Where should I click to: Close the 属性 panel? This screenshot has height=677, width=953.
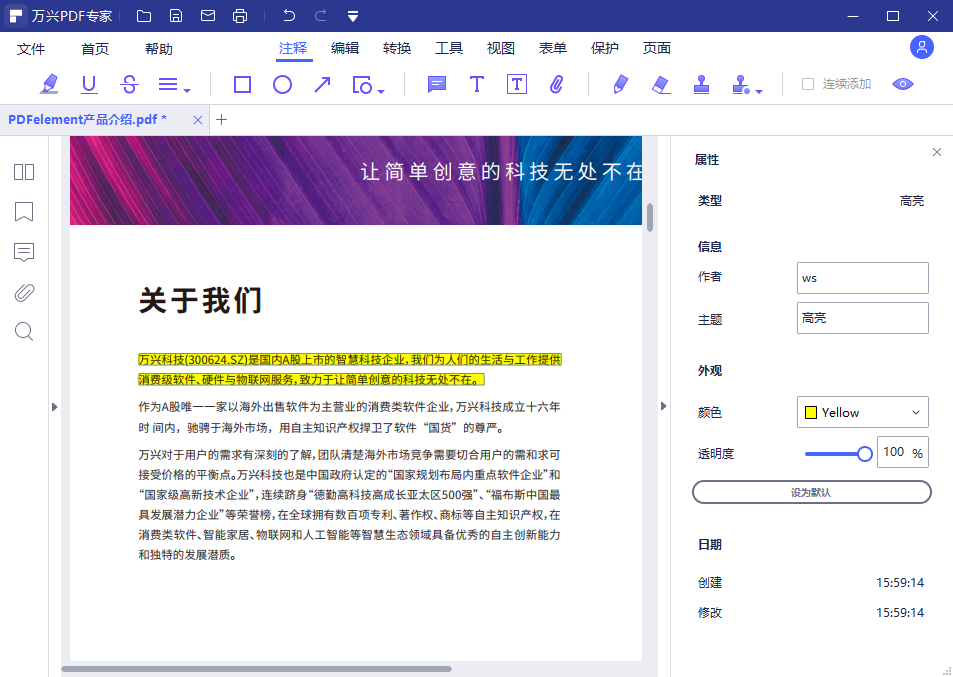tap(937, 152)
